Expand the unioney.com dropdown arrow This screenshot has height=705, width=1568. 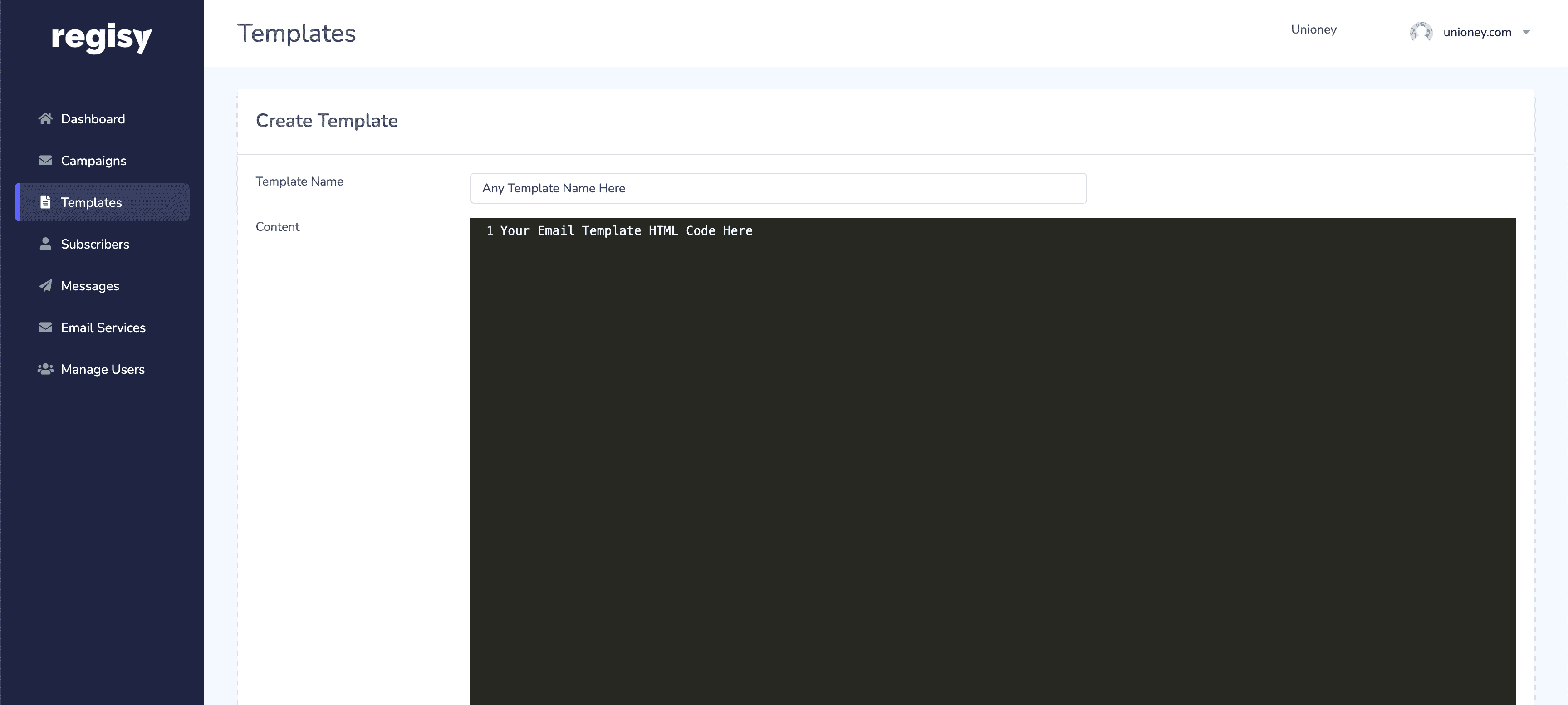coord(1525,32)
